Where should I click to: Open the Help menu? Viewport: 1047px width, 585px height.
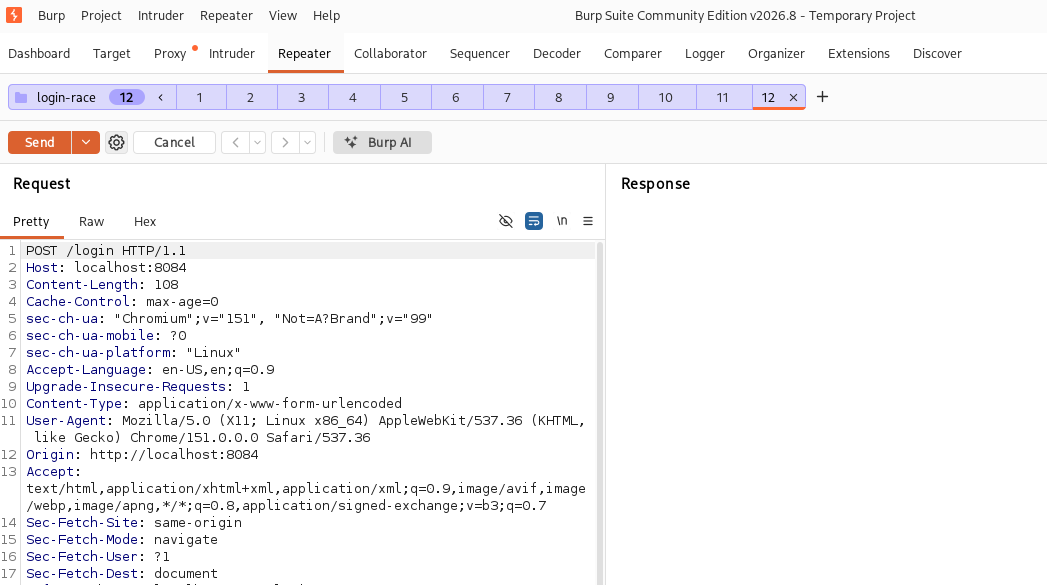coord(327,15)
